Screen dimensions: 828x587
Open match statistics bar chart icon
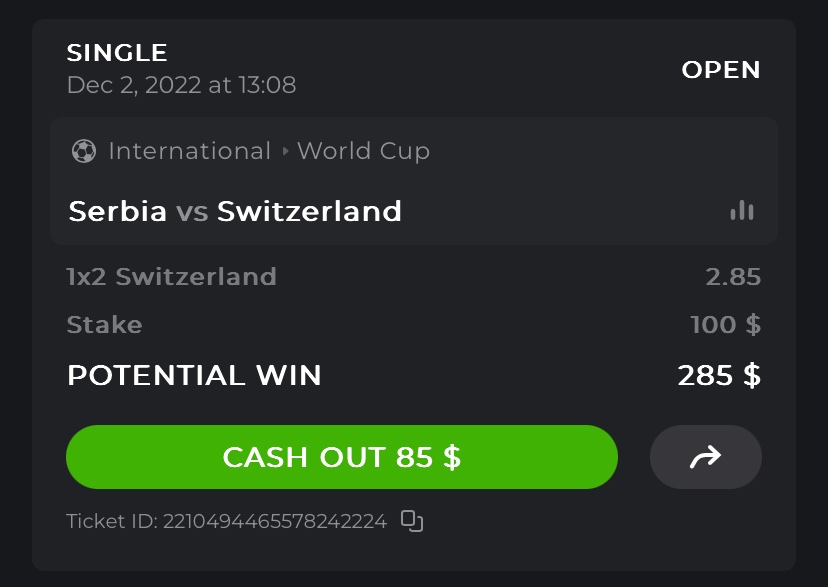[x=742, y=210]
